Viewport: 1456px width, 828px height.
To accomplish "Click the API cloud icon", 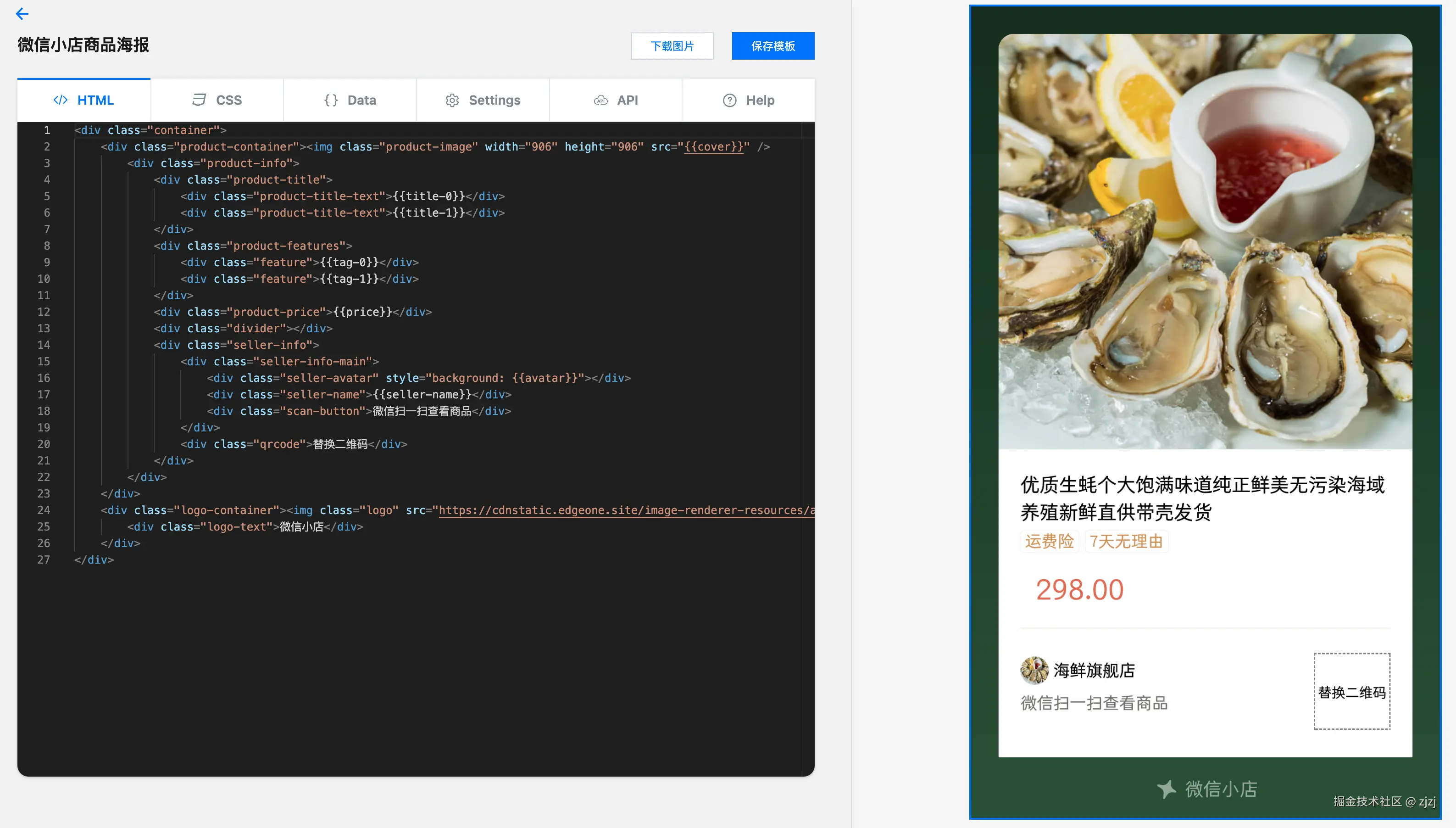I will tap(600, 100).
